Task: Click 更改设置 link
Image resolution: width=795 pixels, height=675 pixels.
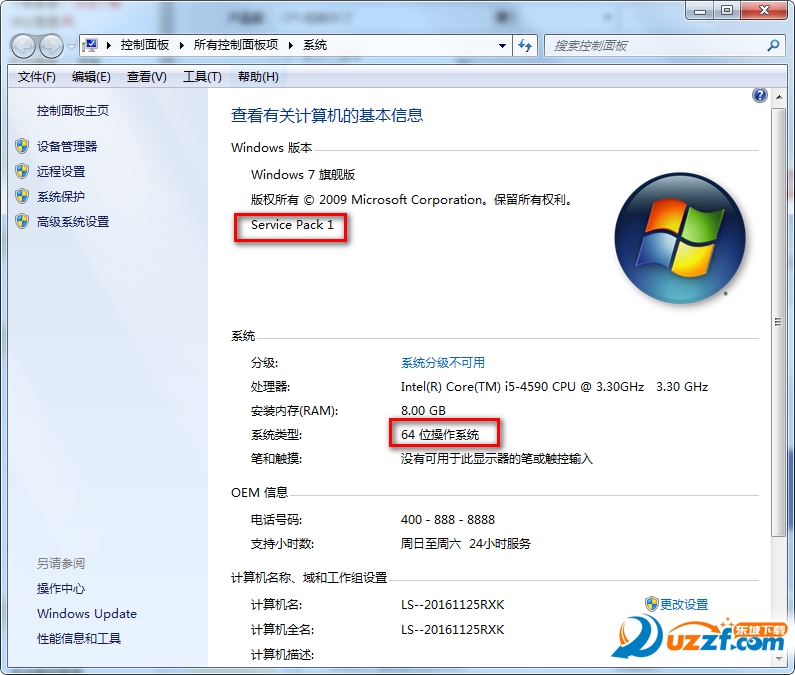Action: 684,605
